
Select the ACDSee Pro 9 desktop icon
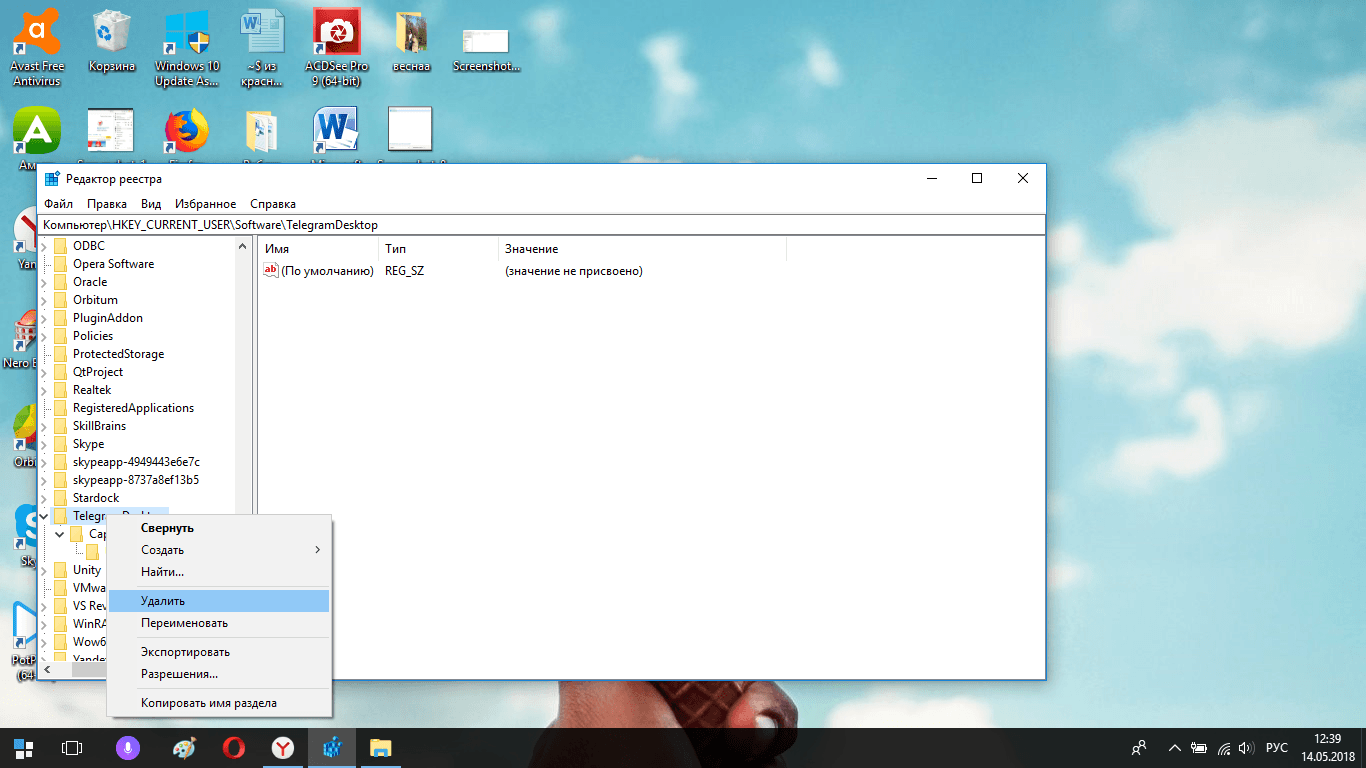pos(336,45)
